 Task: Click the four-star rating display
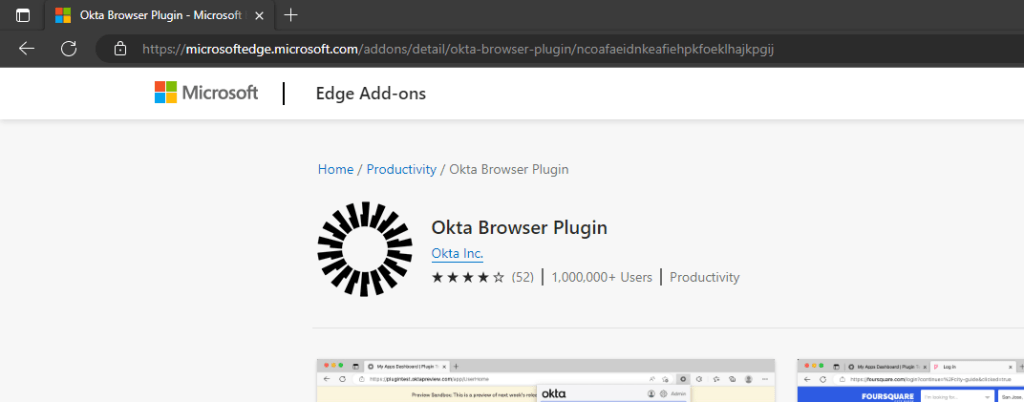(x=468, y=277)
